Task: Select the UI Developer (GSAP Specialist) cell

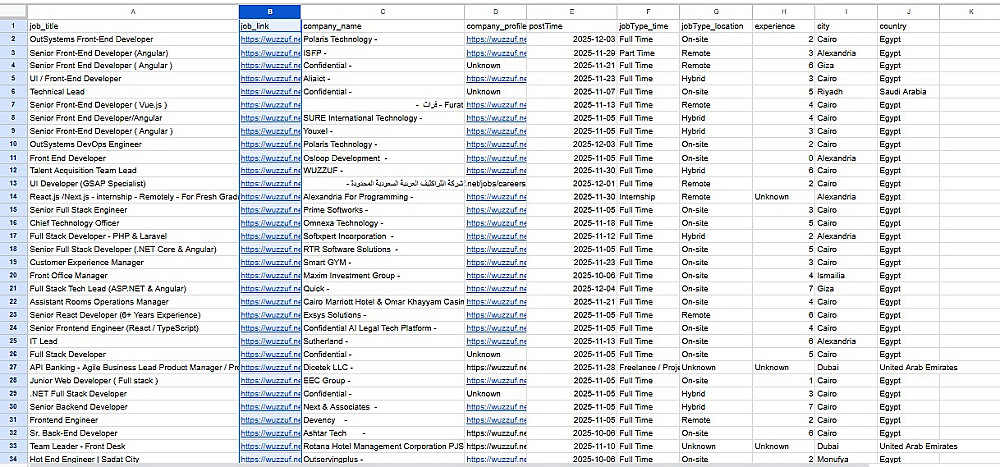Action: pos(133,184)
